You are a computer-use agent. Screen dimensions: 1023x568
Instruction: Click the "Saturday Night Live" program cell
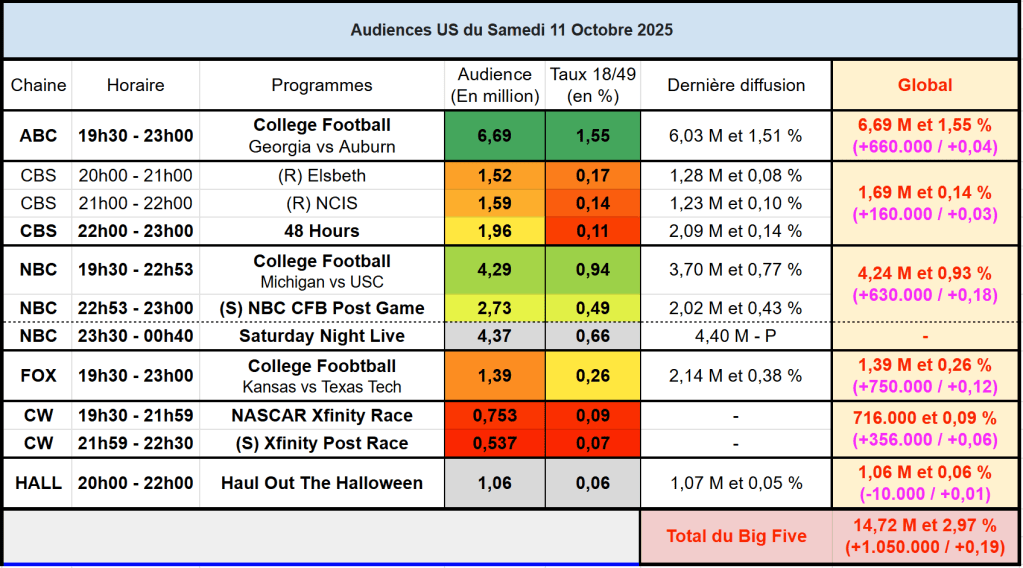point(322,336)
